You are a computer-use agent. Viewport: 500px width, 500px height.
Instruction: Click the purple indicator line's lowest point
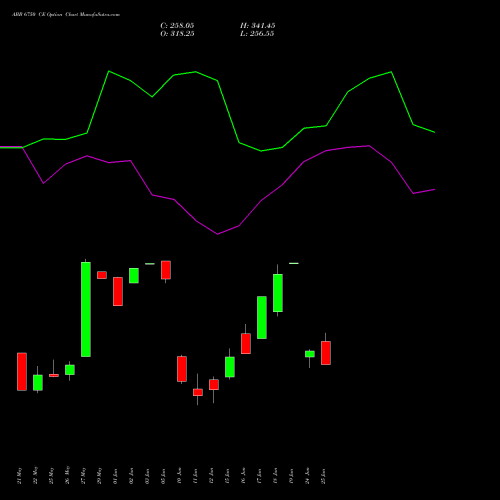(x=218, y=234)
